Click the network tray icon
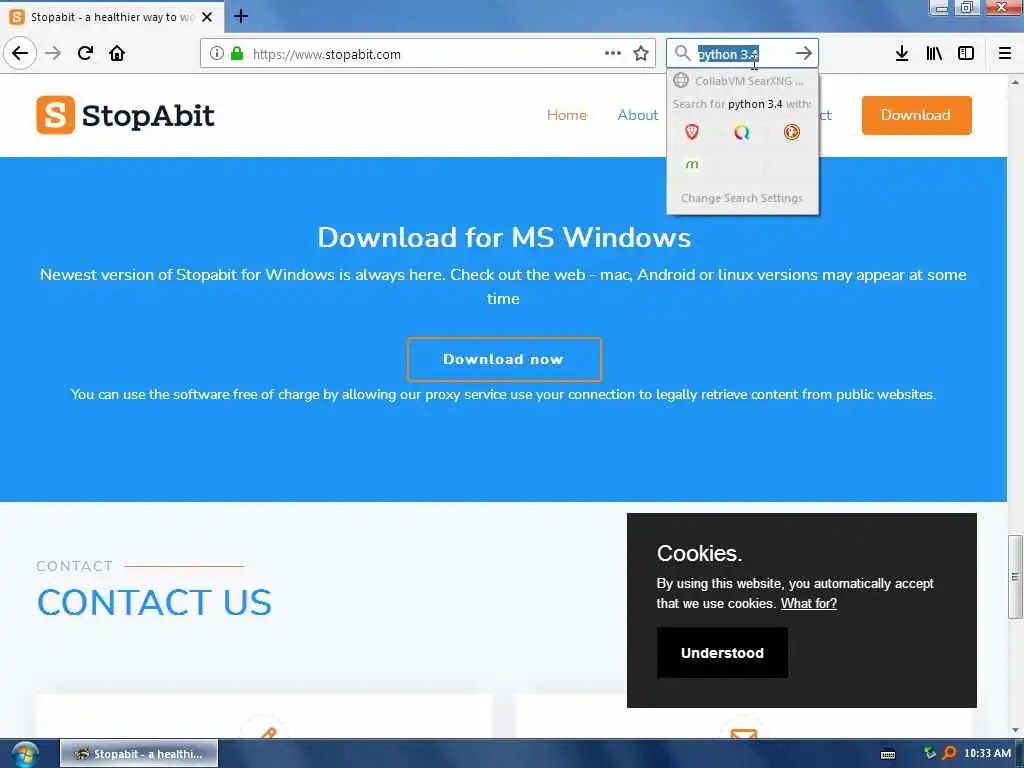 [929, 753]
